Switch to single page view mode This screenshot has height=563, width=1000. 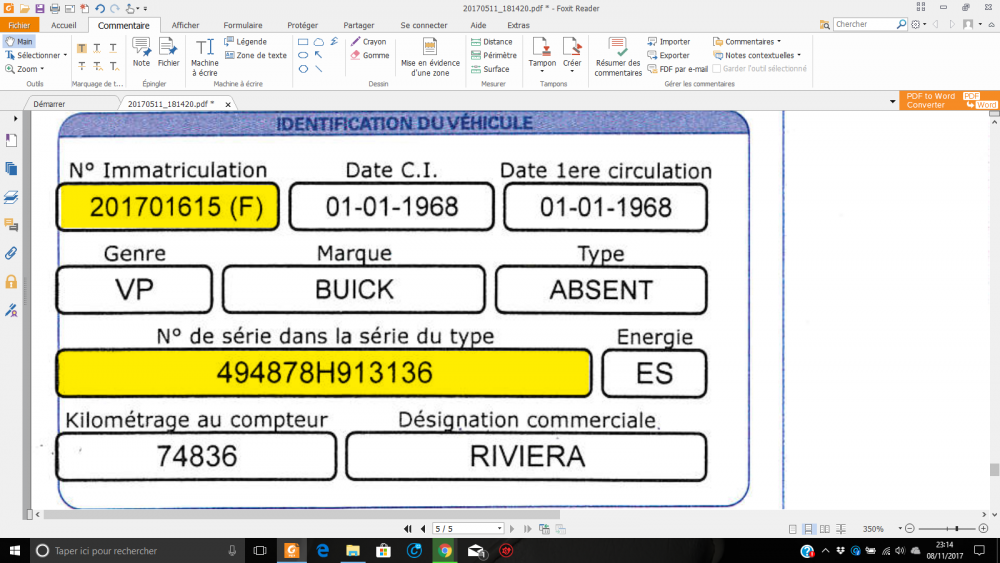click(793, 529)
